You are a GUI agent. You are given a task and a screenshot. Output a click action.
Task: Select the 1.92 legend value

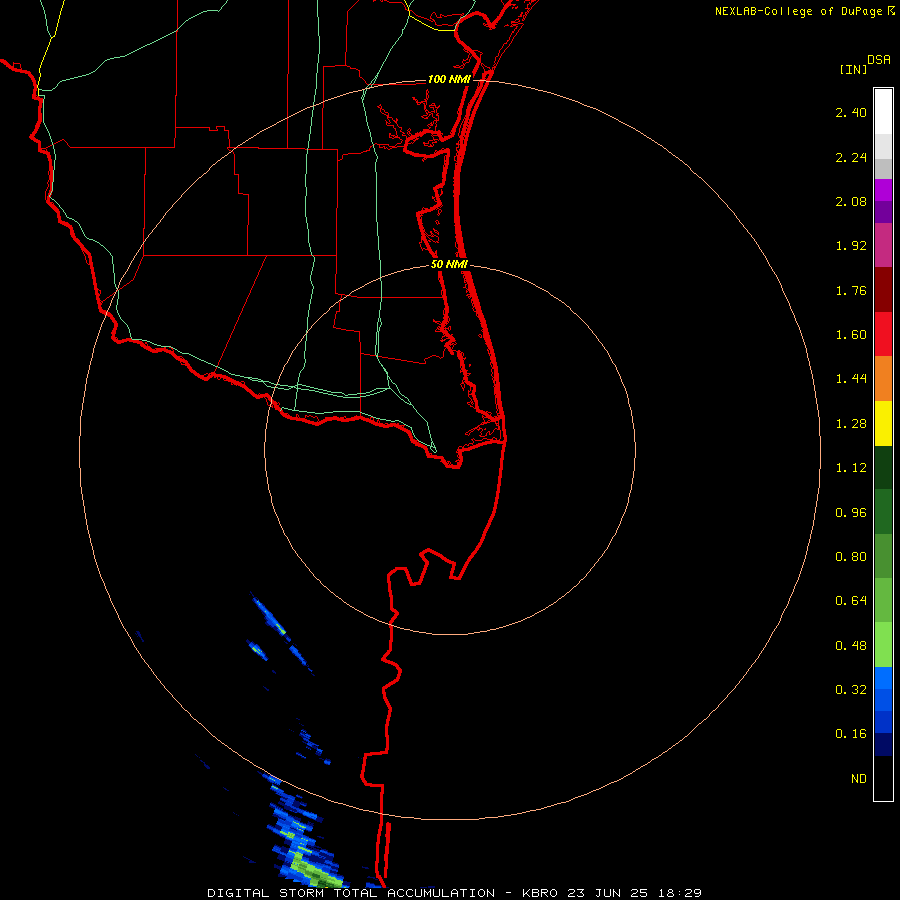coord(851,246)
